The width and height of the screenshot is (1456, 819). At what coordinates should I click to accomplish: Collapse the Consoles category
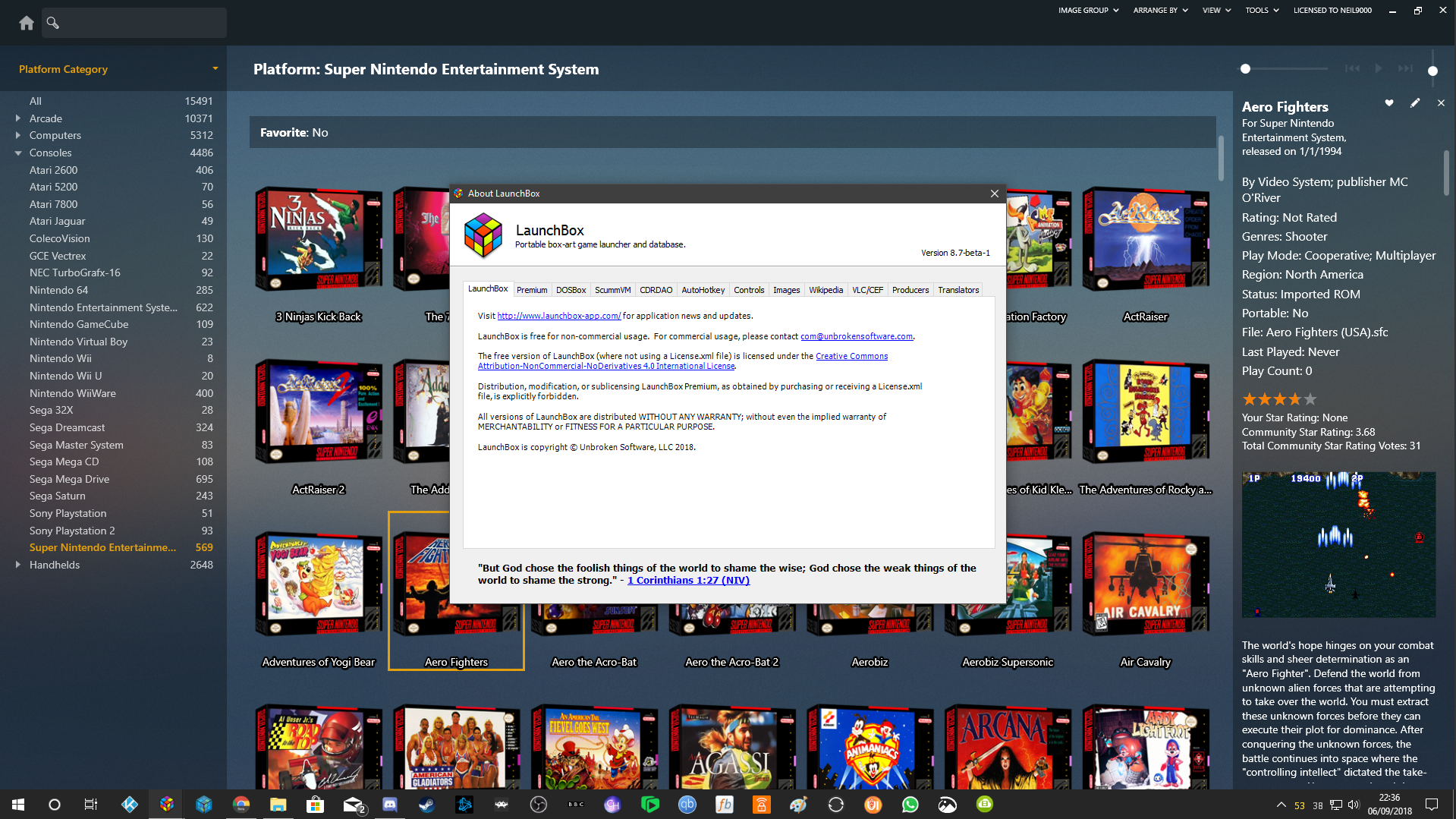[x=17, y=153]
